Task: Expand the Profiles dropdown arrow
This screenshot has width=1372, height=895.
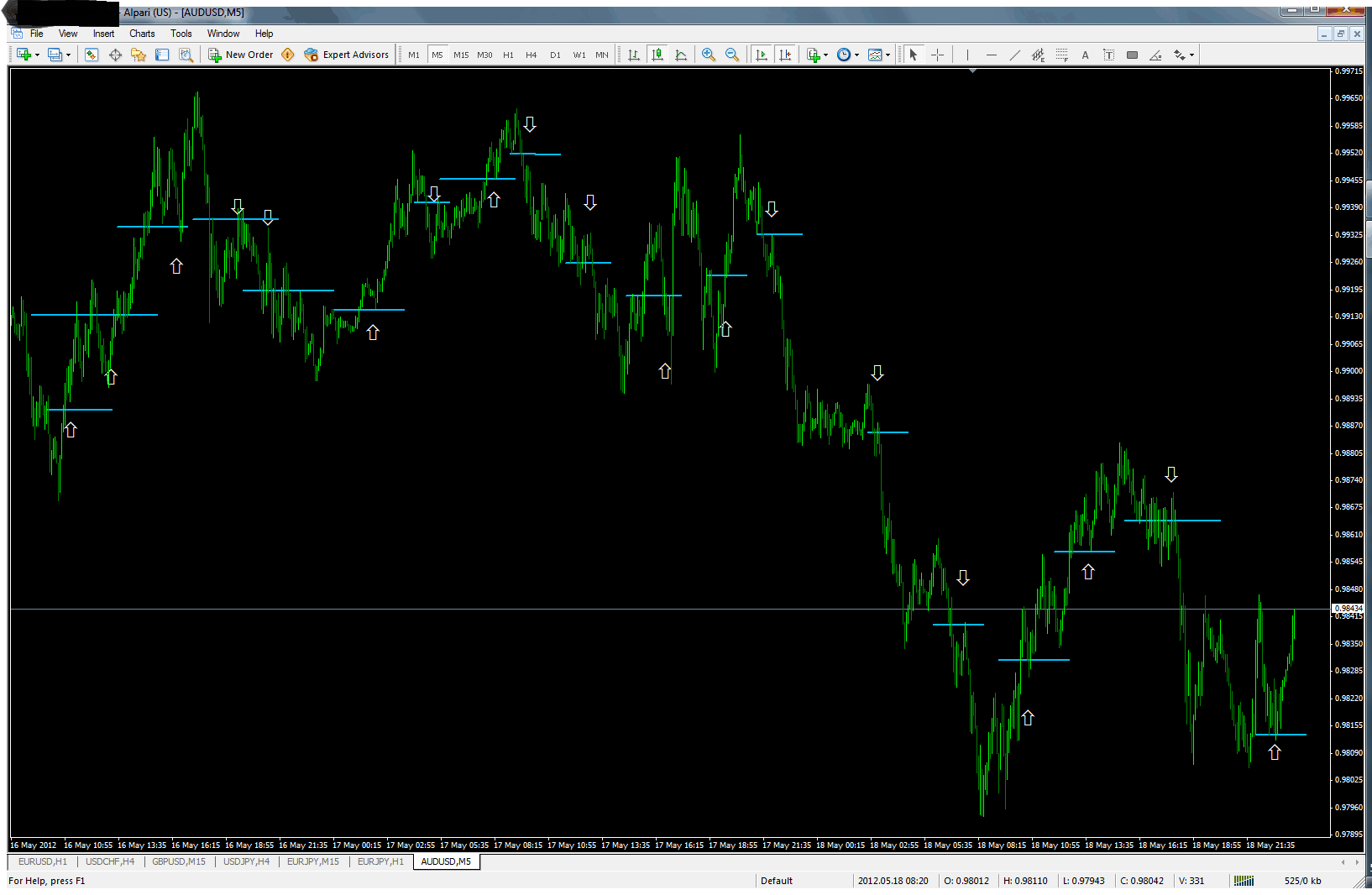Action: (68, 55)
